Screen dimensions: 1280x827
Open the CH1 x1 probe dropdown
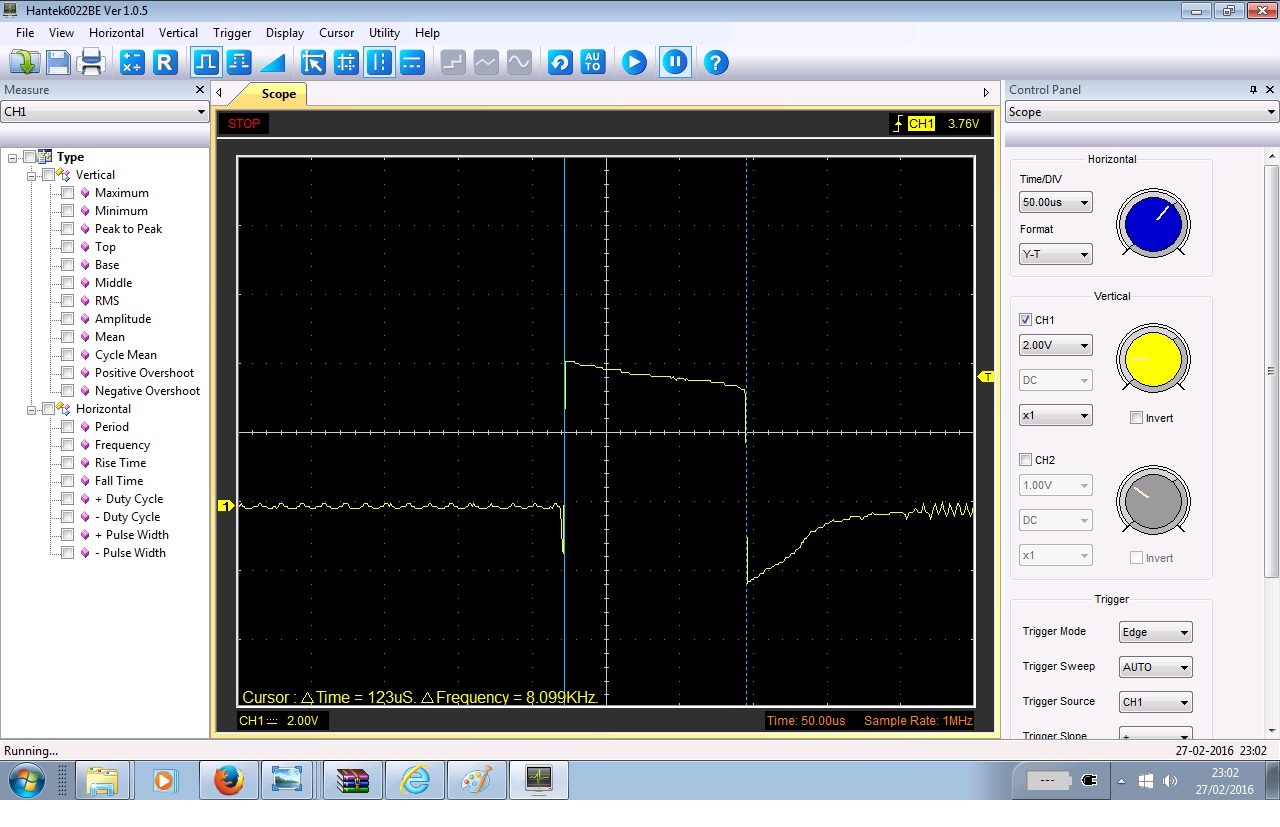click(x=1056, y=415)
